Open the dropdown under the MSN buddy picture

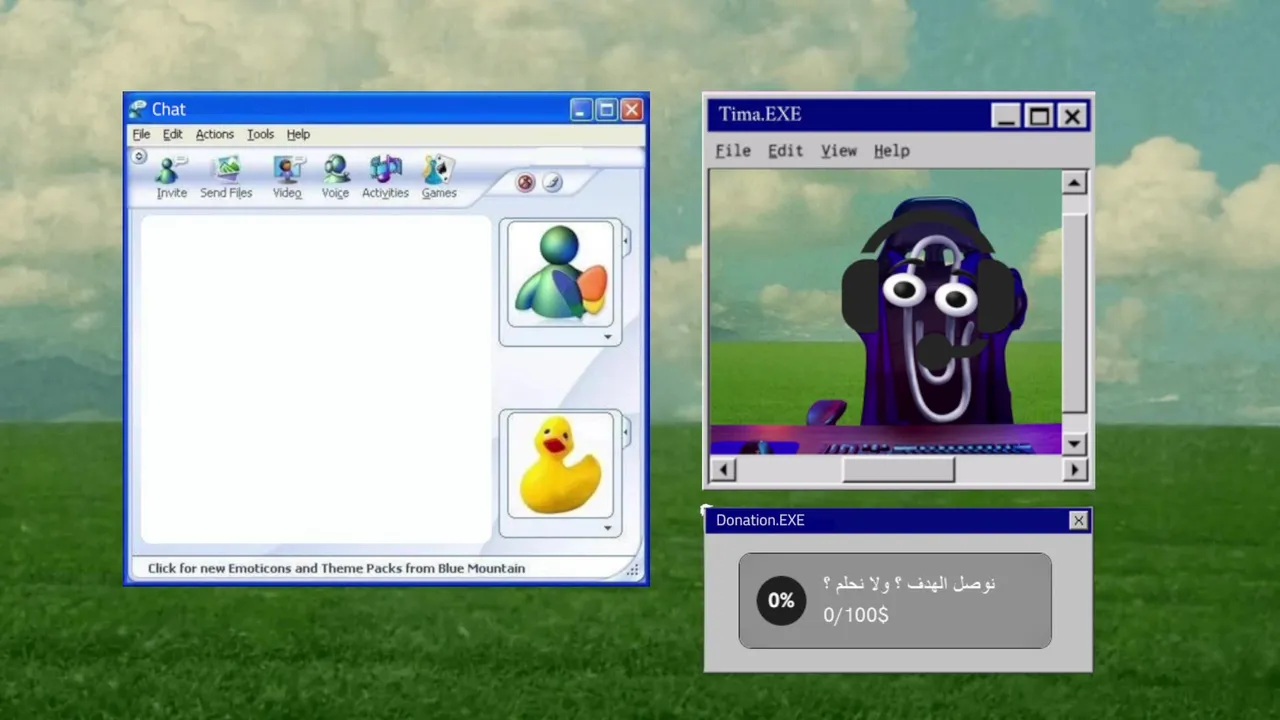pyautogui.click(x=607, y=337)
